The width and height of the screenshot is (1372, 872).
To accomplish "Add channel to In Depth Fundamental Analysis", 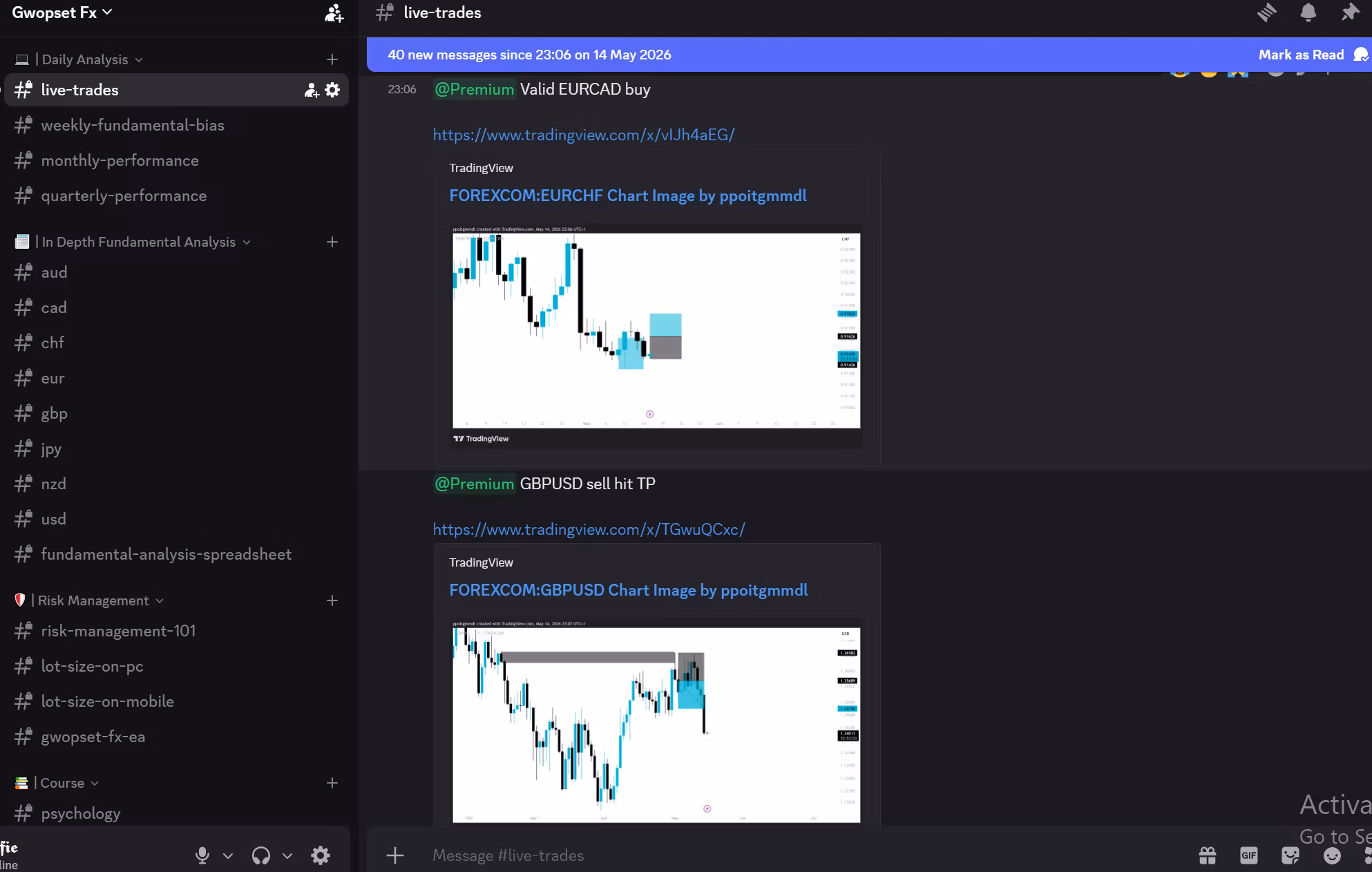I will tap(332, 242).
